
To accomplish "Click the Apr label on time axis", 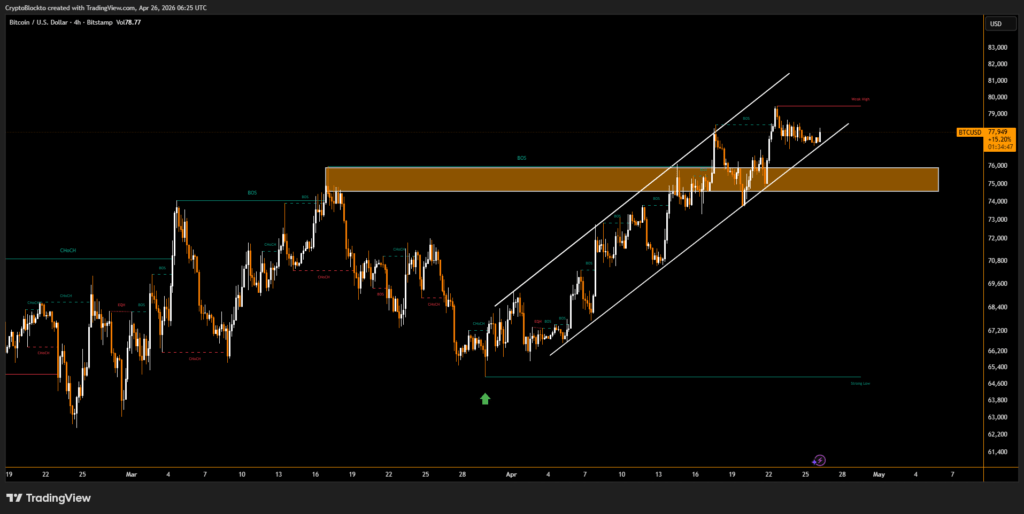I will [x=511, y=475].
